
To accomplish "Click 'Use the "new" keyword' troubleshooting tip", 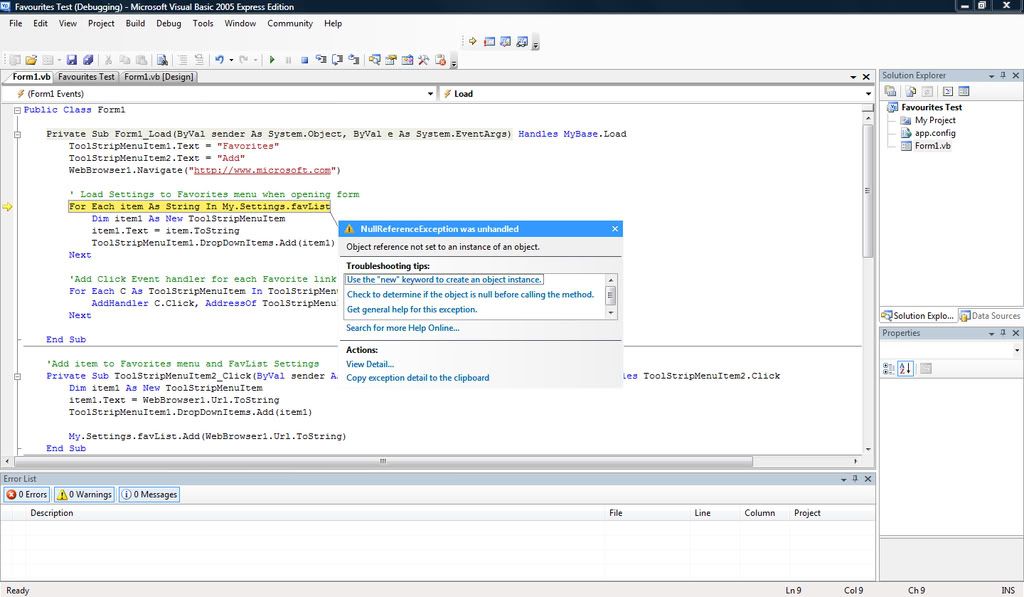I will point(444,280).
